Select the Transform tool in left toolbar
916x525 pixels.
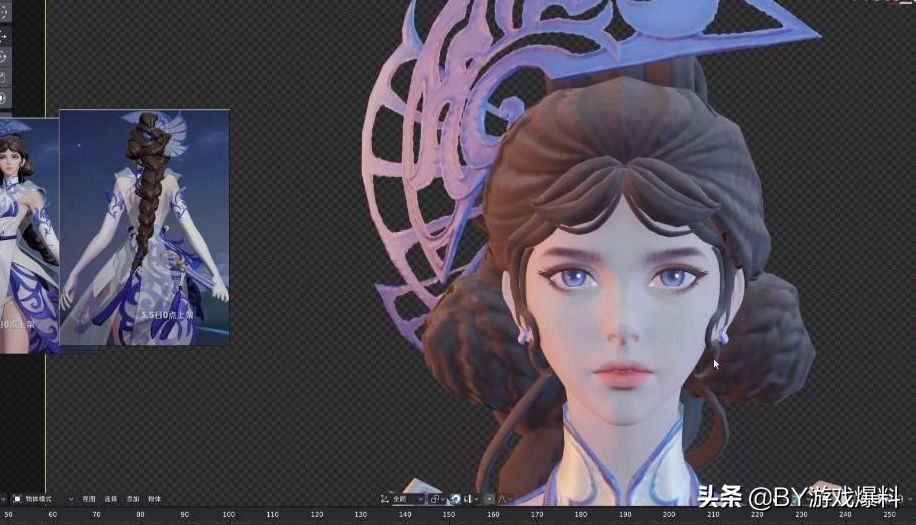point(3,97)
